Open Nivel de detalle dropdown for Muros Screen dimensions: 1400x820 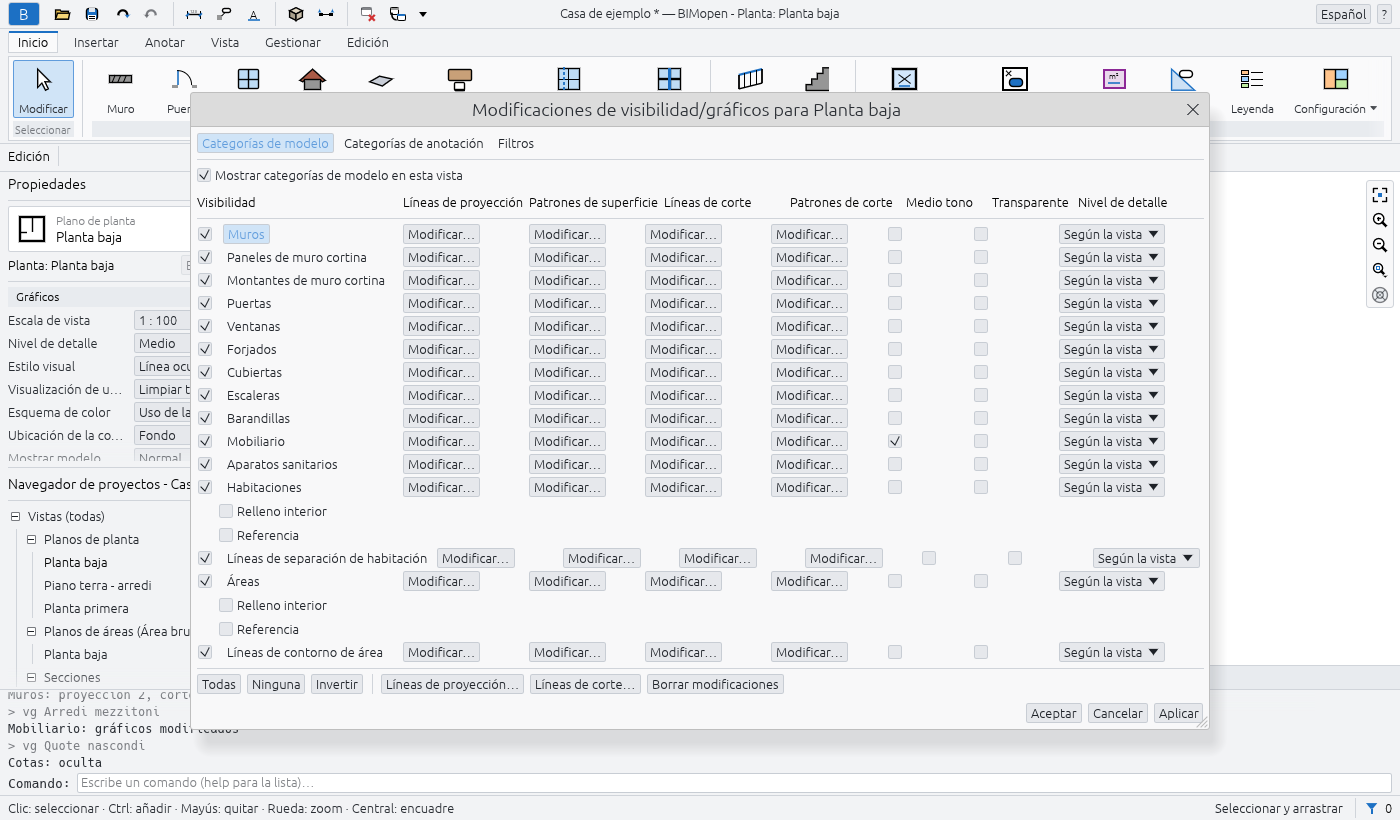(x=1112, y=234)
